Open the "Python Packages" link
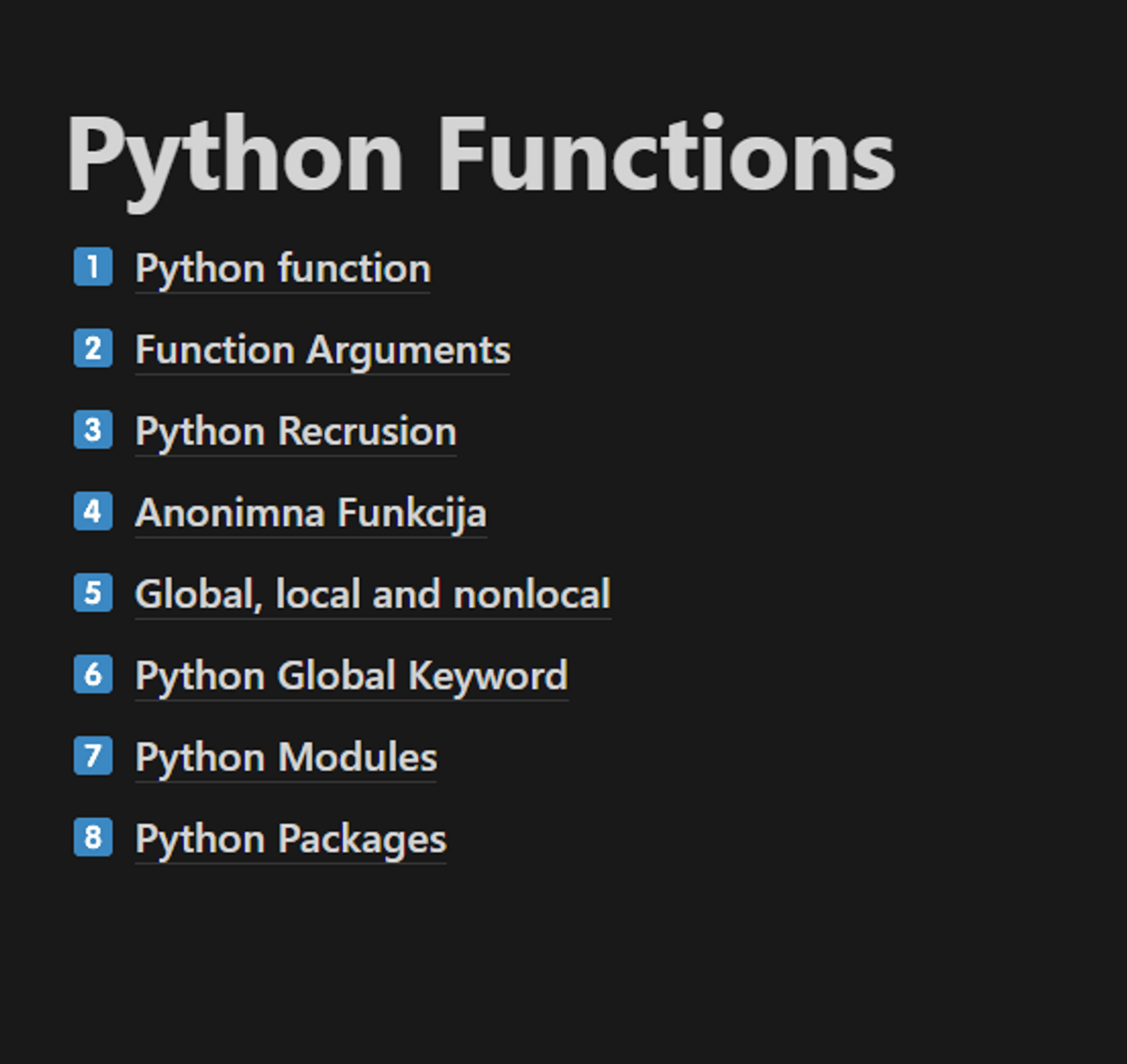Image resolution: width=1127 pixels, height=1064 pixels. 290,840
